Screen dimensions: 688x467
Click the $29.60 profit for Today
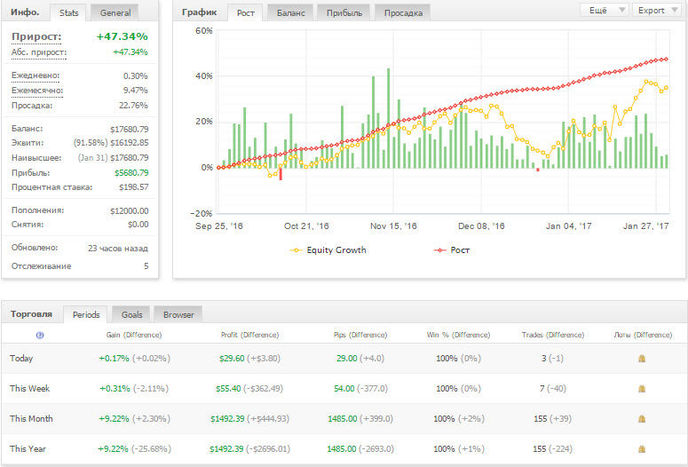coord(232,359)
